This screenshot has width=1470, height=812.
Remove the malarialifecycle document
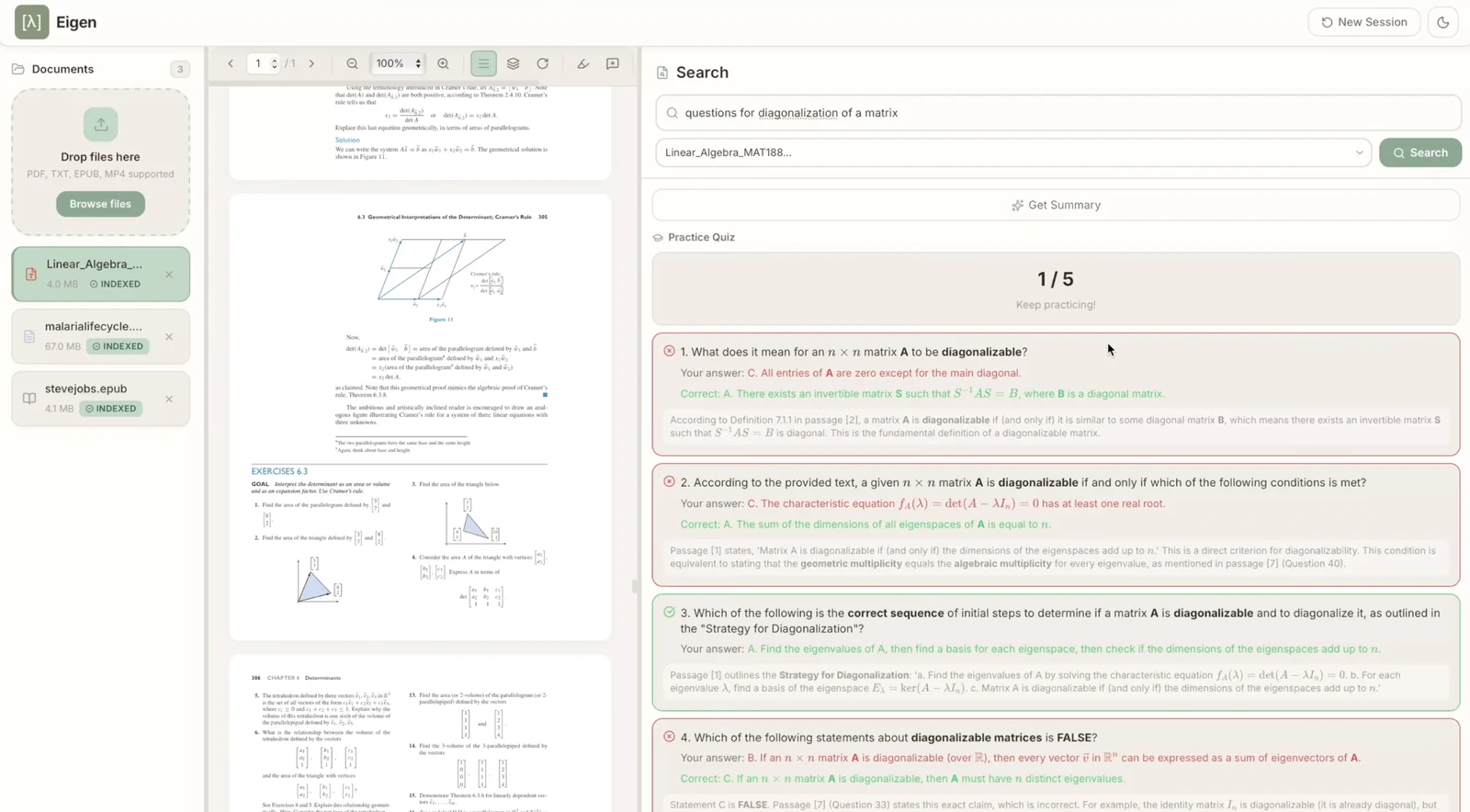pyautogui.click(x=169, y=336)
